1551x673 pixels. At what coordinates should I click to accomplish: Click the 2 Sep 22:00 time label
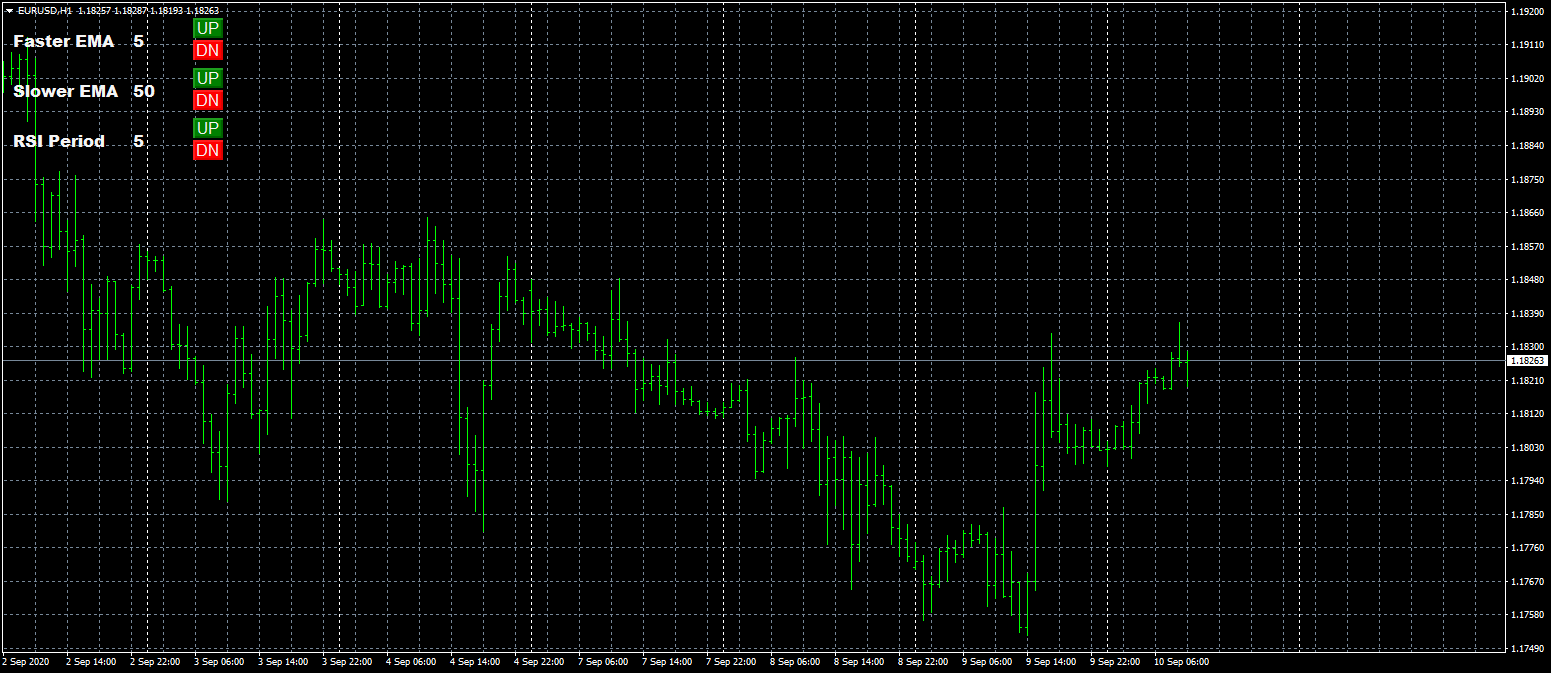click(x=154, y=661)
